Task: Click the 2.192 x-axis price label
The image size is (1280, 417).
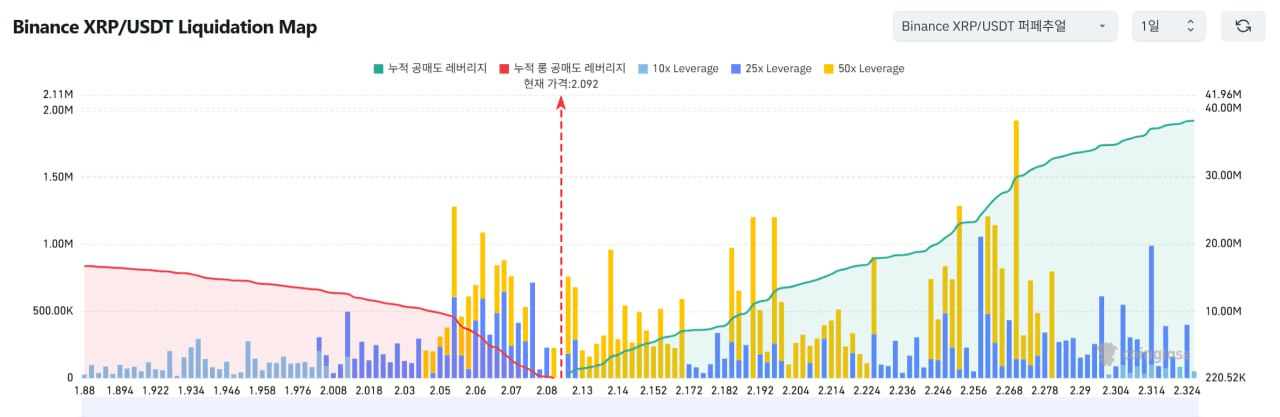Action: click(x=760, y=391)
